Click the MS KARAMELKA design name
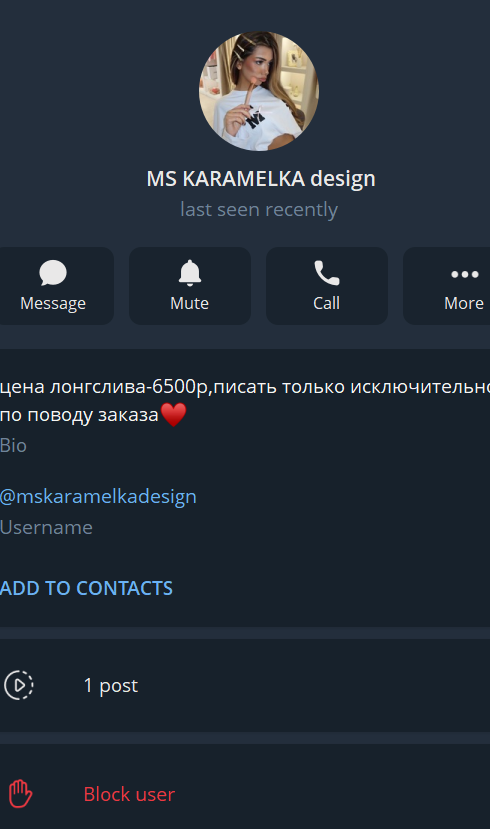The height and width of the screenshot is (829, 490). (x=261, y=179)
